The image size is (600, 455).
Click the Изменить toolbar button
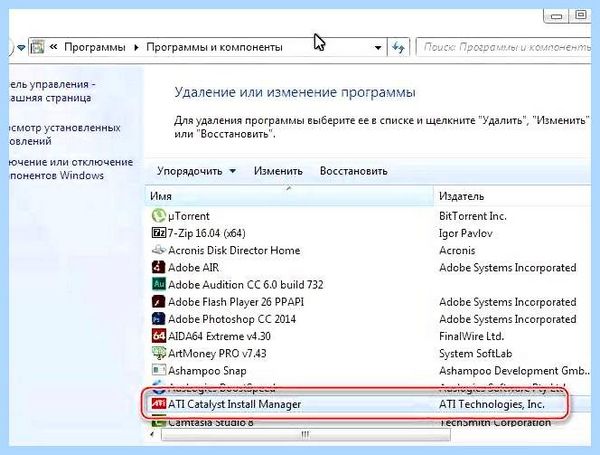[x=278, y=171]
